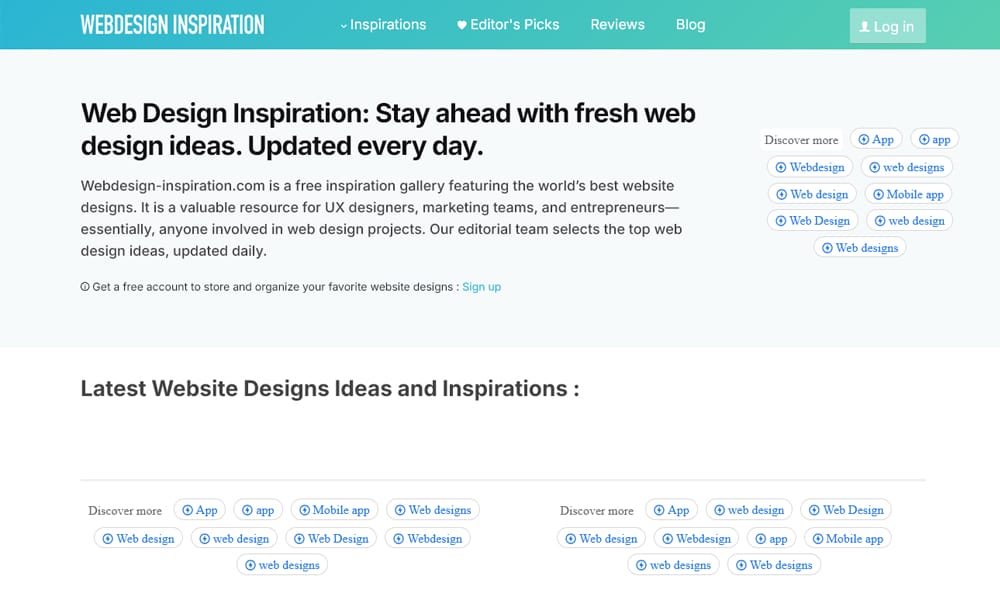This screenshot has width=1000, height=600.
Task: Click the plus icon on the Mobile app tag
Action: (x=881, y=194)
